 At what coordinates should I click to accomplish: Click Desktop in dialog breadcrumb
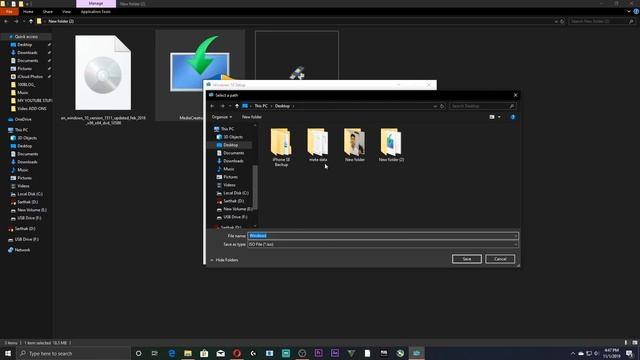(282, 106)
